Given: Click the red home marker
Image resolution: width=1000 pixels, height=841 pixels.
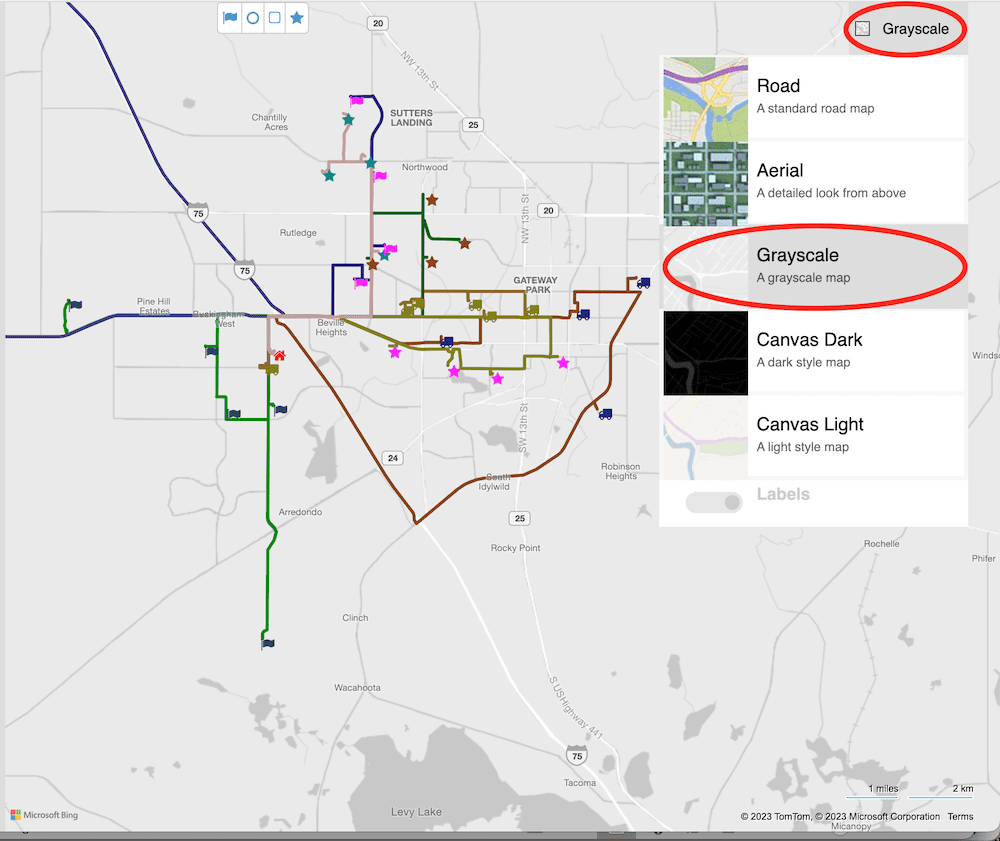Looking at the screenshot, I should click(279, 355).
